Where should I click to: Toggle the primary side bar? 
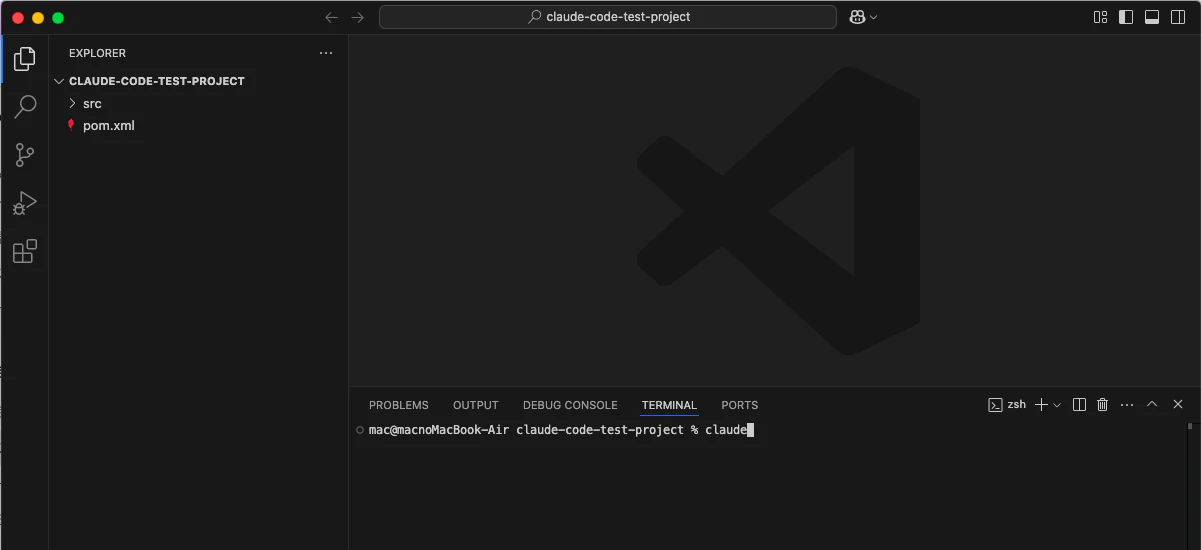point(1126,17)
